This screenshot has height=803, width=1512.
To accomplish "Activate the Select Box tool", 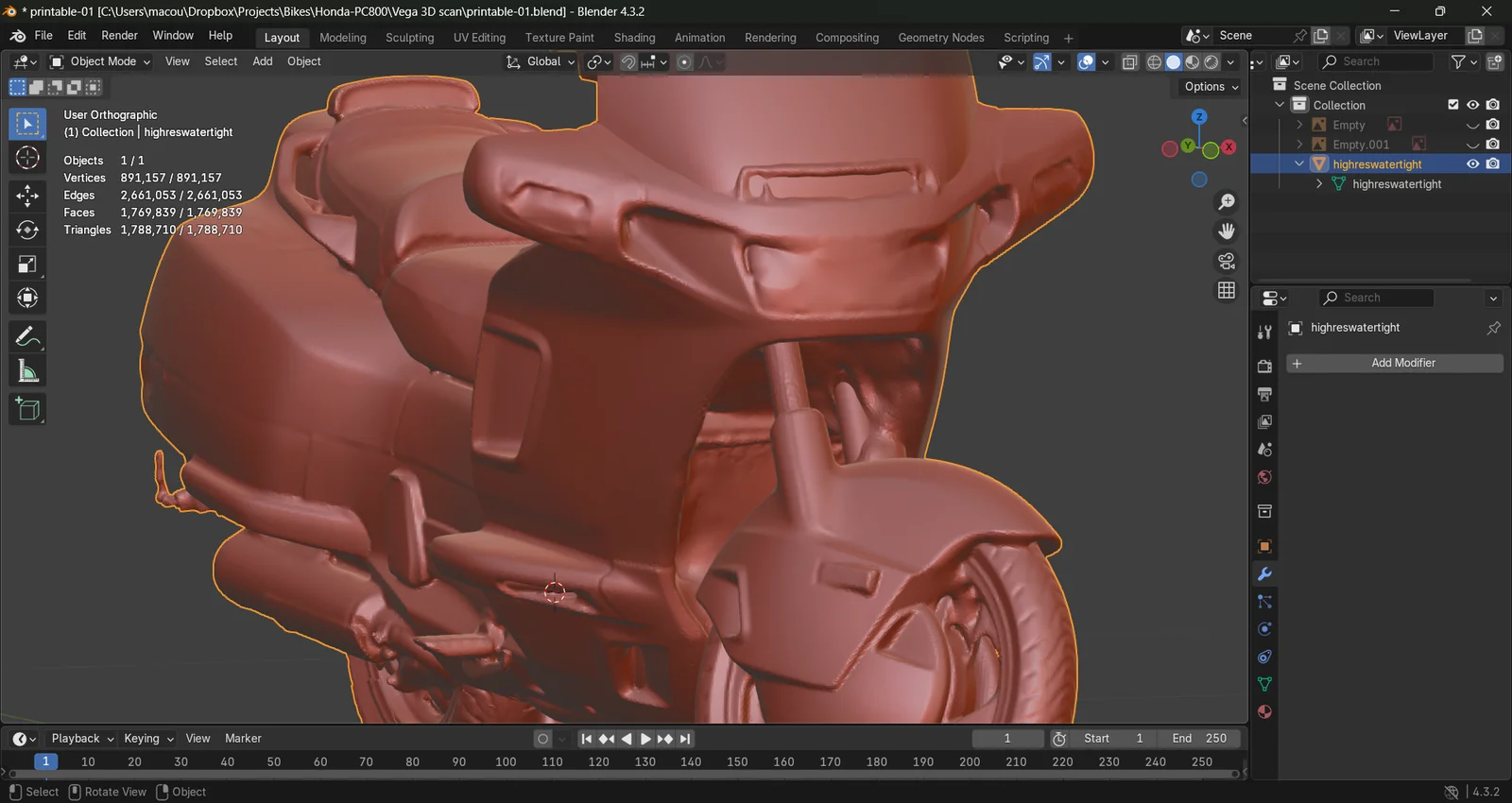I will click(27, 124).
